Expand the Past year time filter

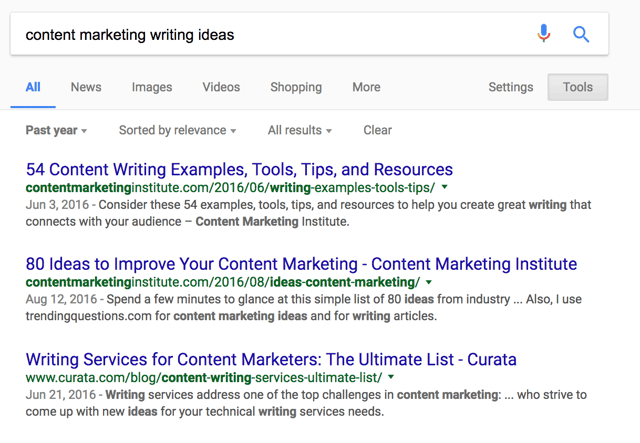point(56,130)
